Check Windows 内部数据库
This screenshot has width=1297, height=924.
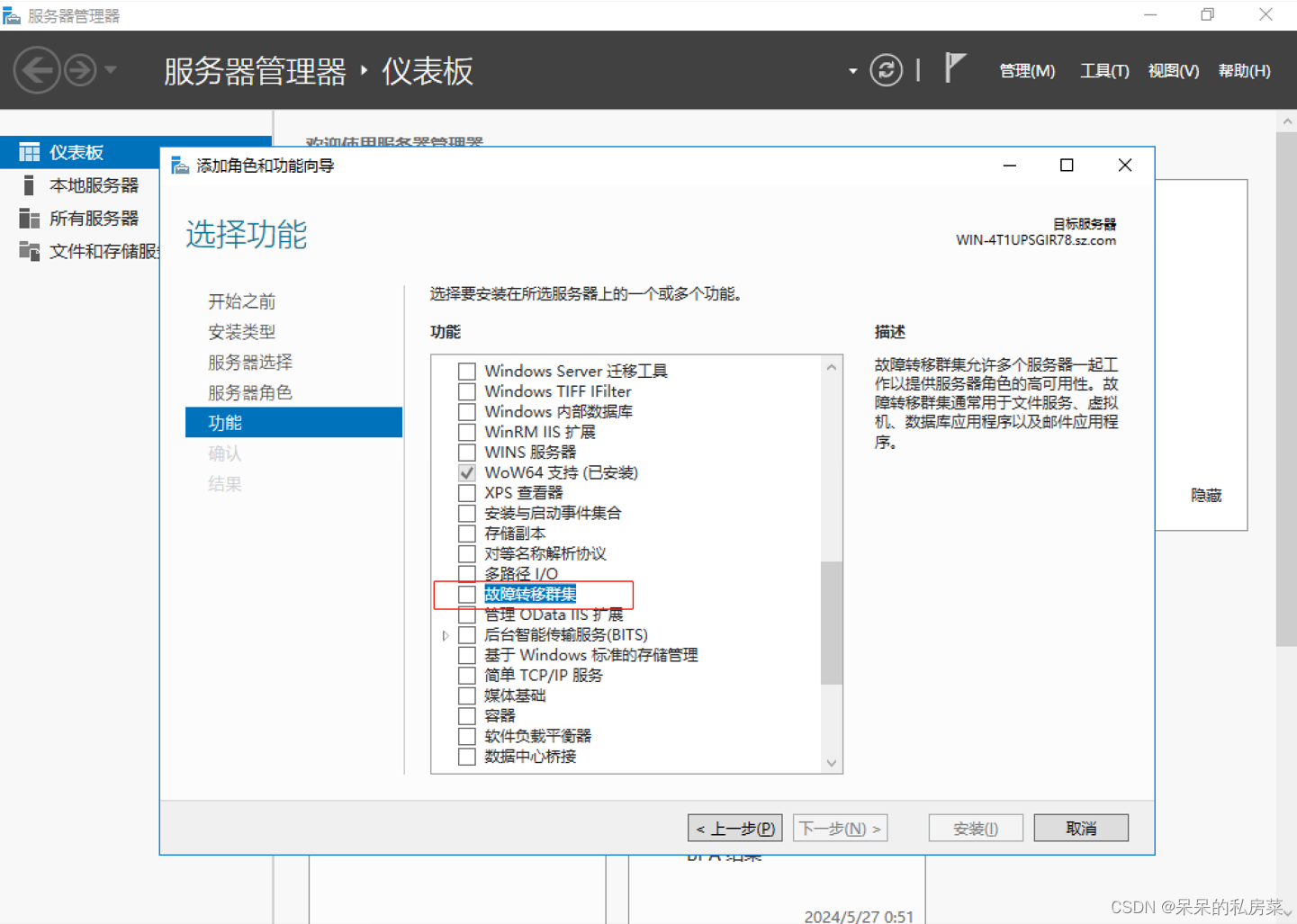coord(466,411)
